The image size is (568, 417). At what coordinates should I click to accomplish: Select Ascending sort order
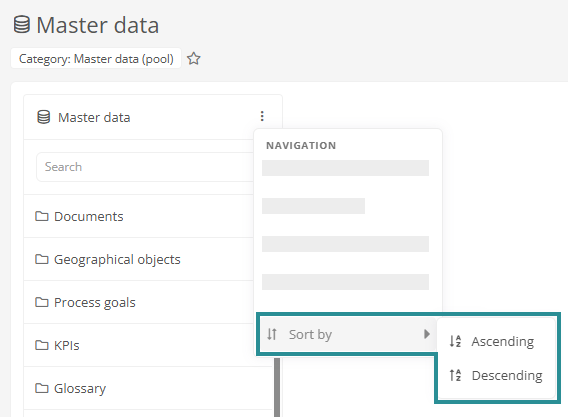point(496,341)
